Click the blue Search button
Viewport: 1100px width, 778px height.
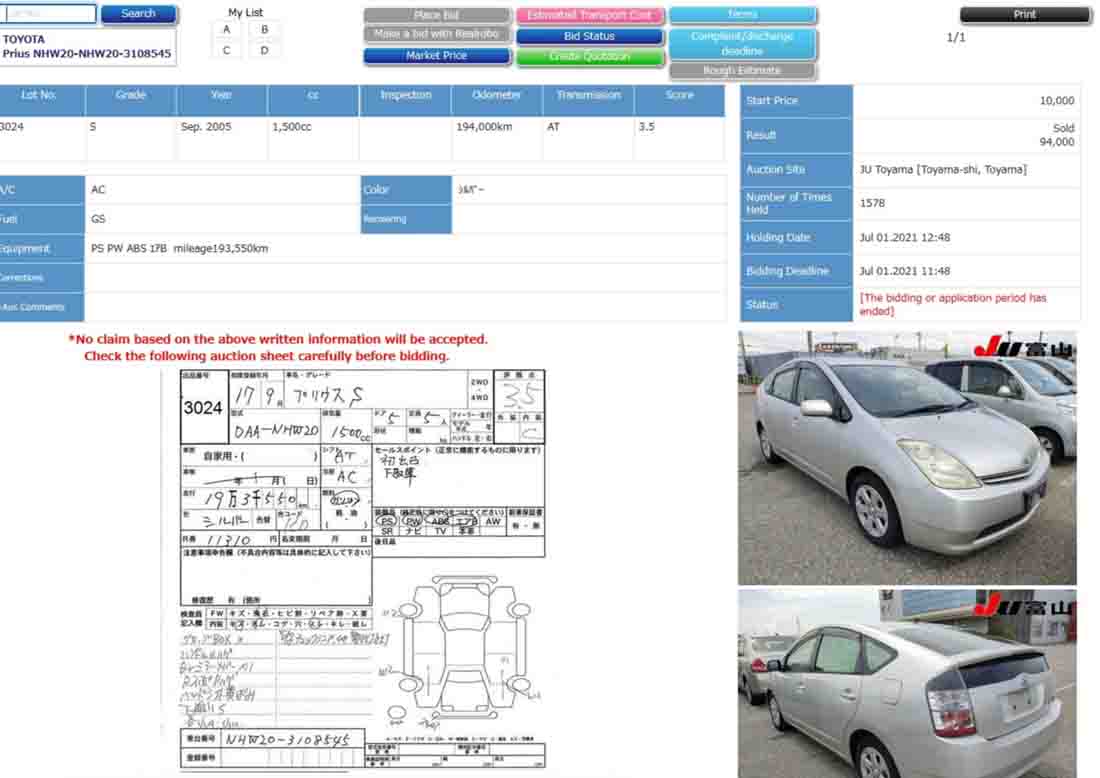138,13
